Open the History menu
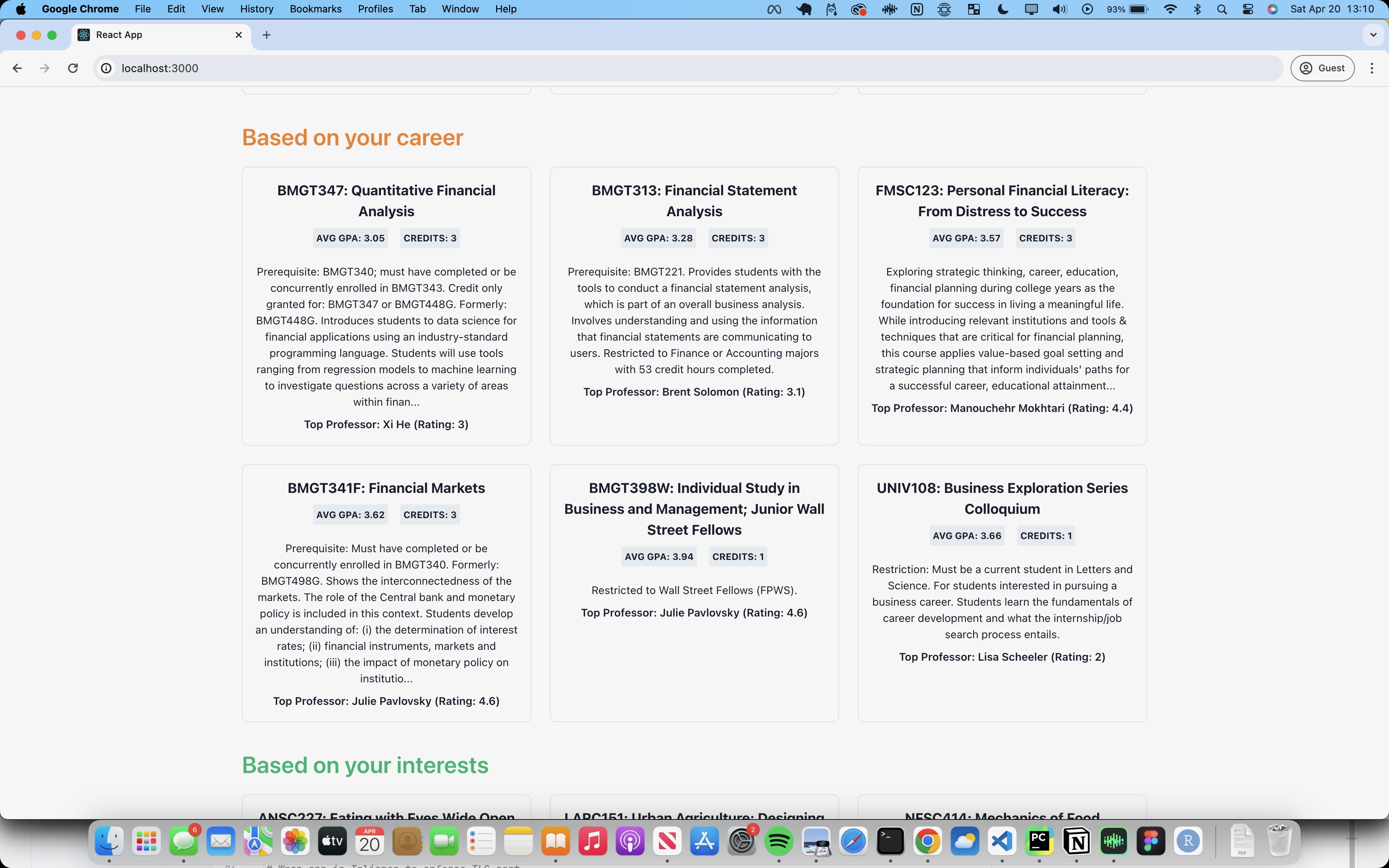The width and height of the screenshot is (1389, 868). click(x=256, y=9)
